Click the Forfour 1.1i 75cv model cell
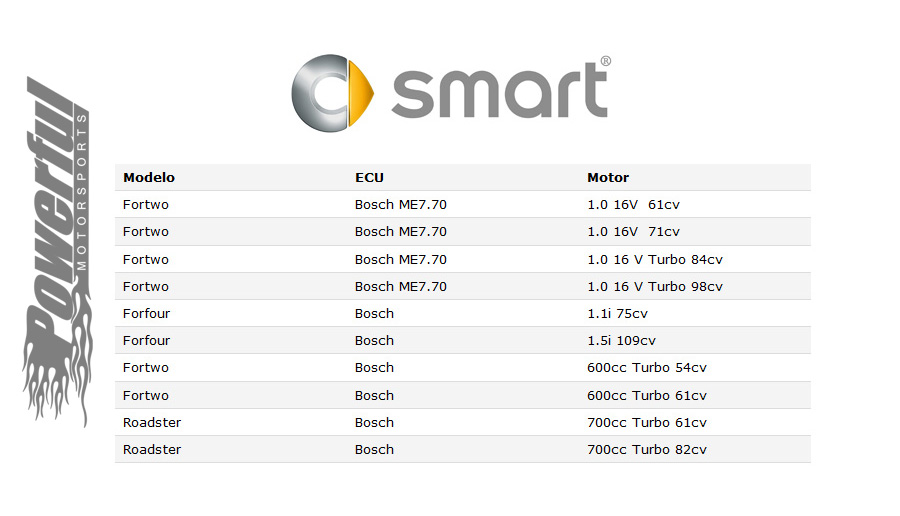The width and height of the screenshot is (900, 516). [146, 313]
